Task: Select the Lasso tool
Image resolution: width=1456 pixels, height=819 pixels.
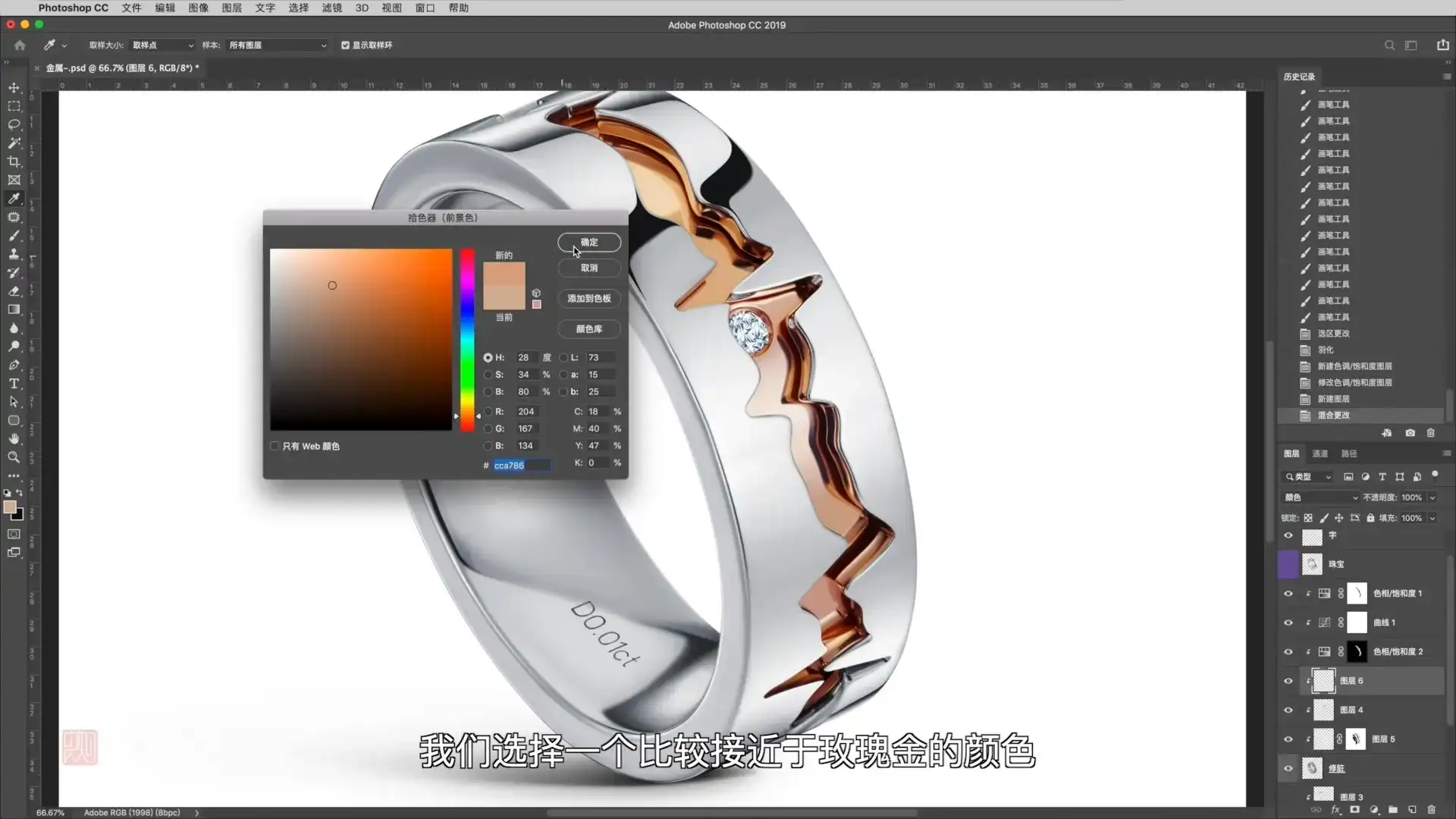Action: tap(14, 124)
